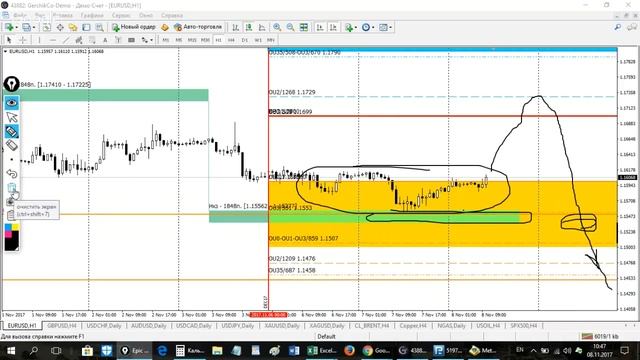Select the Text Label tool
Viewport: 640px width, 360px height.
point(118,40)
